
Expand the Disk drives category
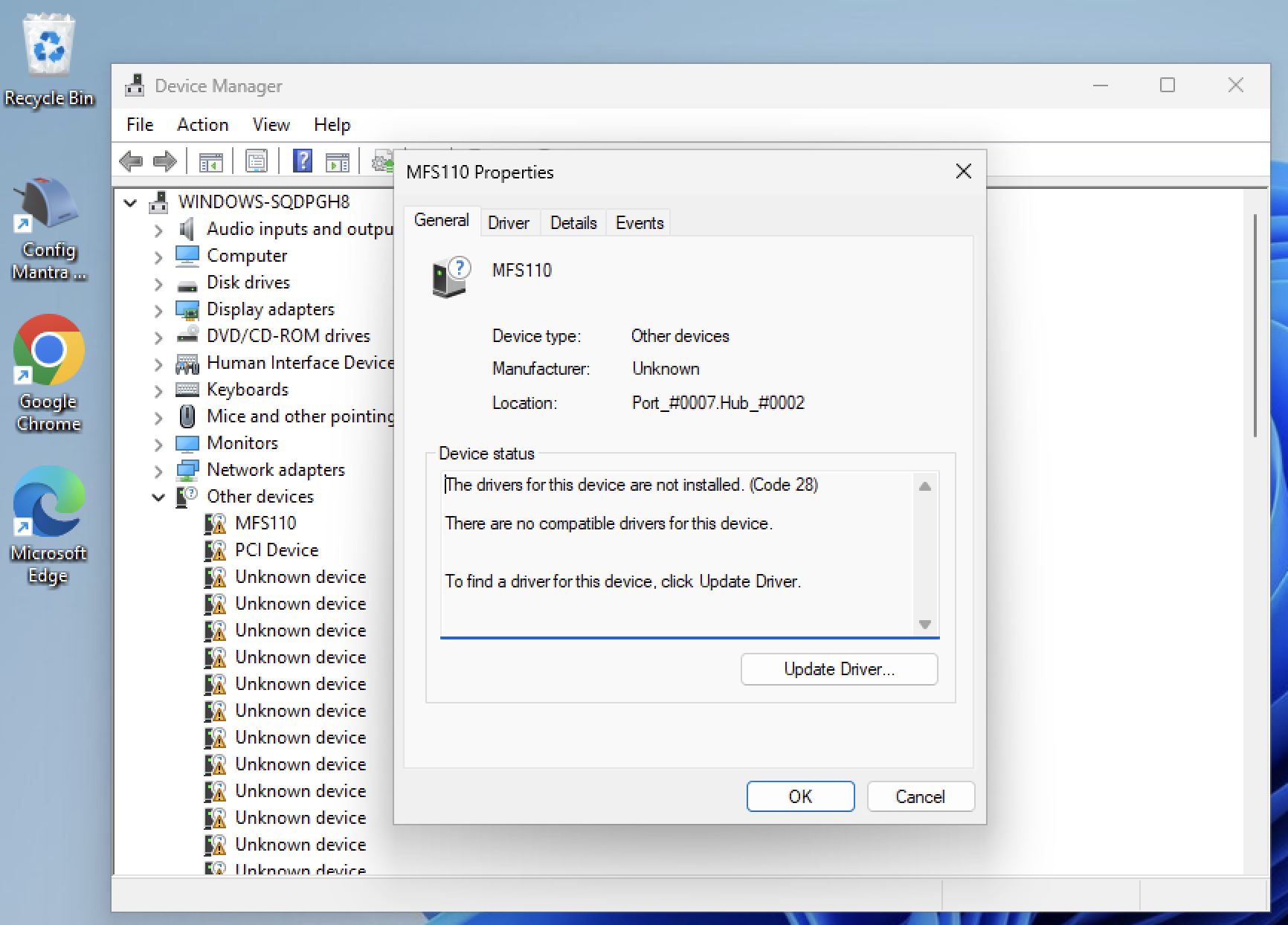click(x=158, y=284)
